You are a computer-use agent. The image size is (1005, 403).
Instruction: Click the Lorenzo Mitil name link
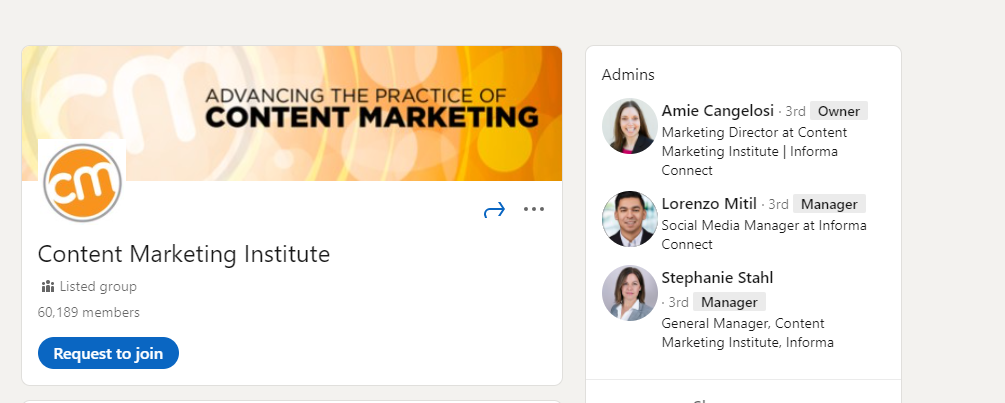(x=709, y=204)
